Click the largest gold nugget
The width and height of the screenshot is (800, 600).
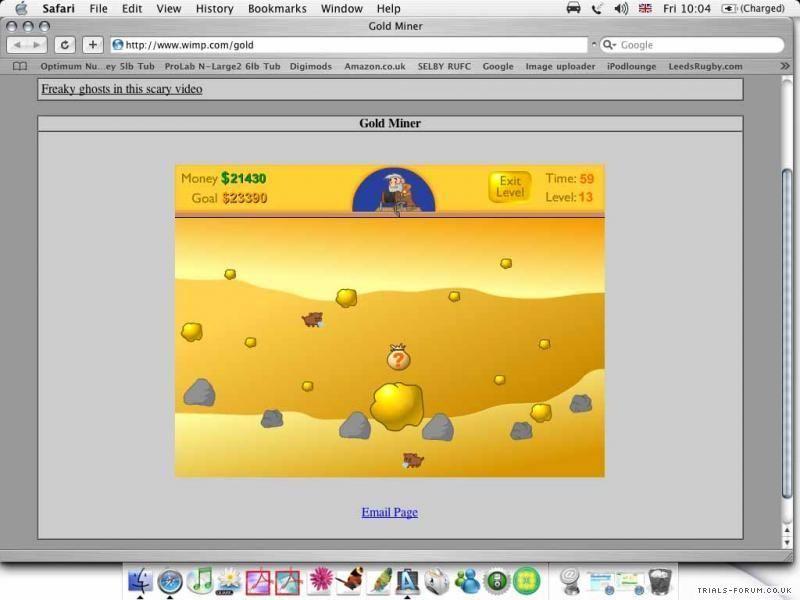click(x=397, y=406)
